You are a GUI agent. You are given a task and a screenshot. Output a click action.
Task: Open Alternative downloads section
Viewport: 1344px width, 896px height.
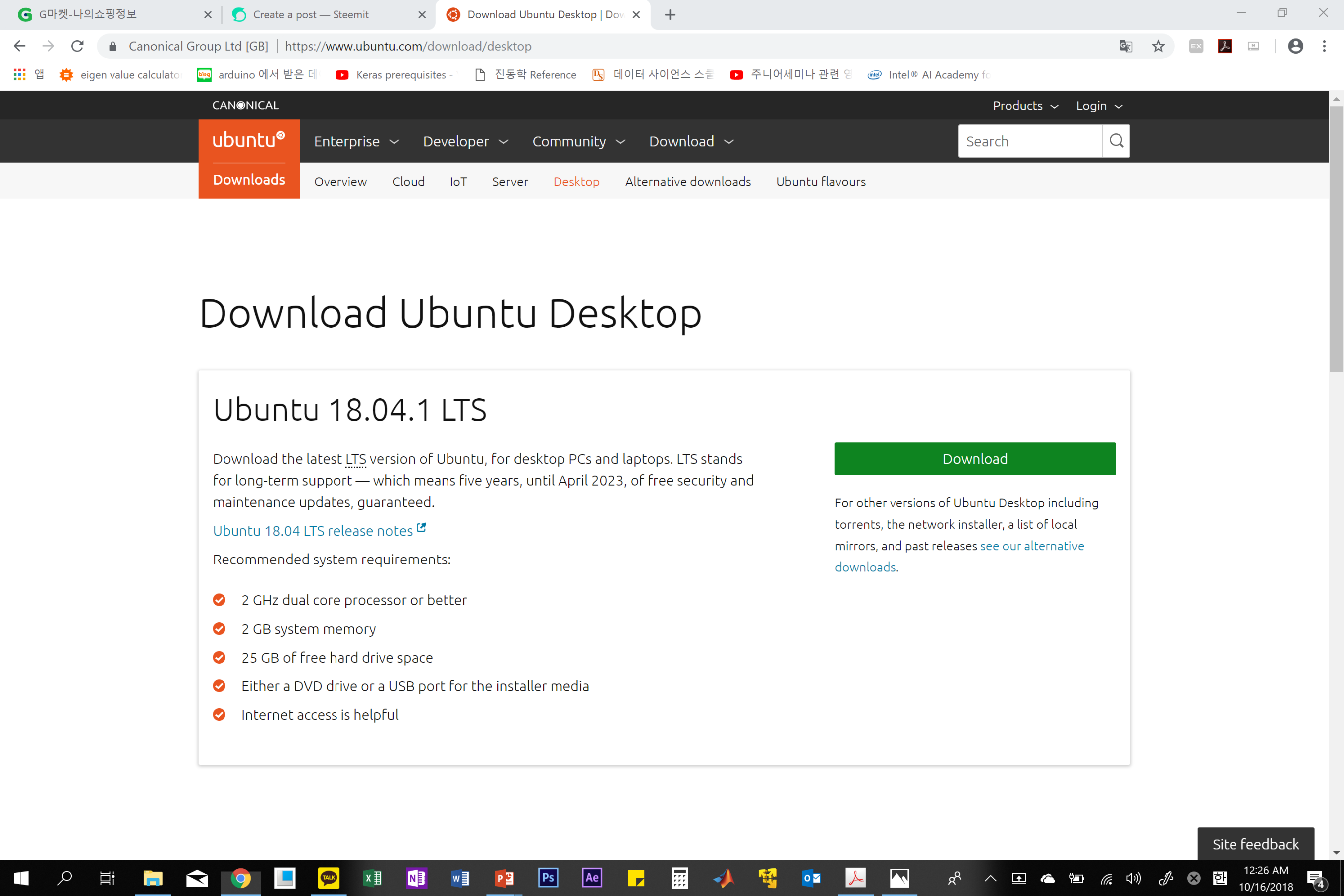click(x=687, y=182)
